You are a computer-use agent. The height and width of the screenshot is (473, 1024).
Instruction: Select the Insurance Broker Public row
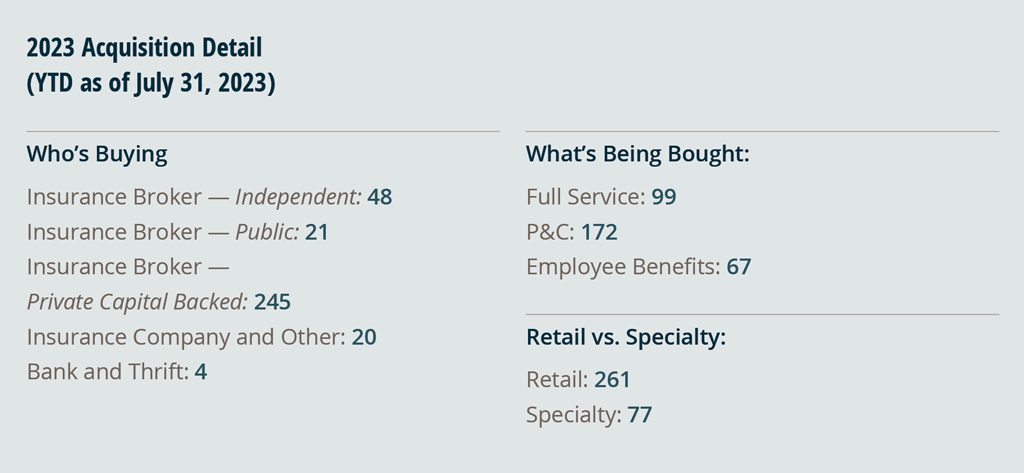coord(178,232)
